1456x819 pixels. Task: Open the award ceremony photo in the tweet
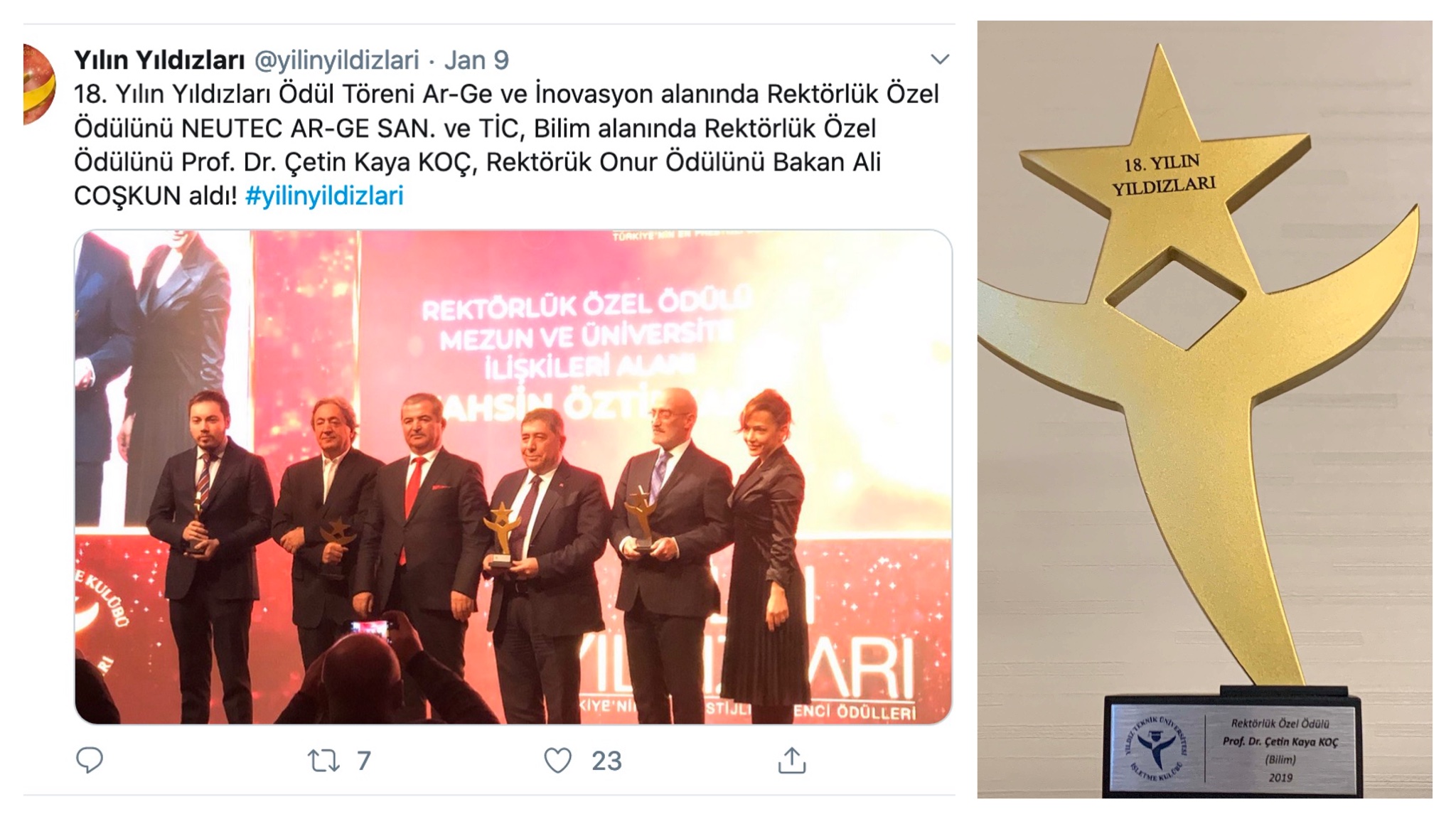pyautogui.click(x=513, y=477)
